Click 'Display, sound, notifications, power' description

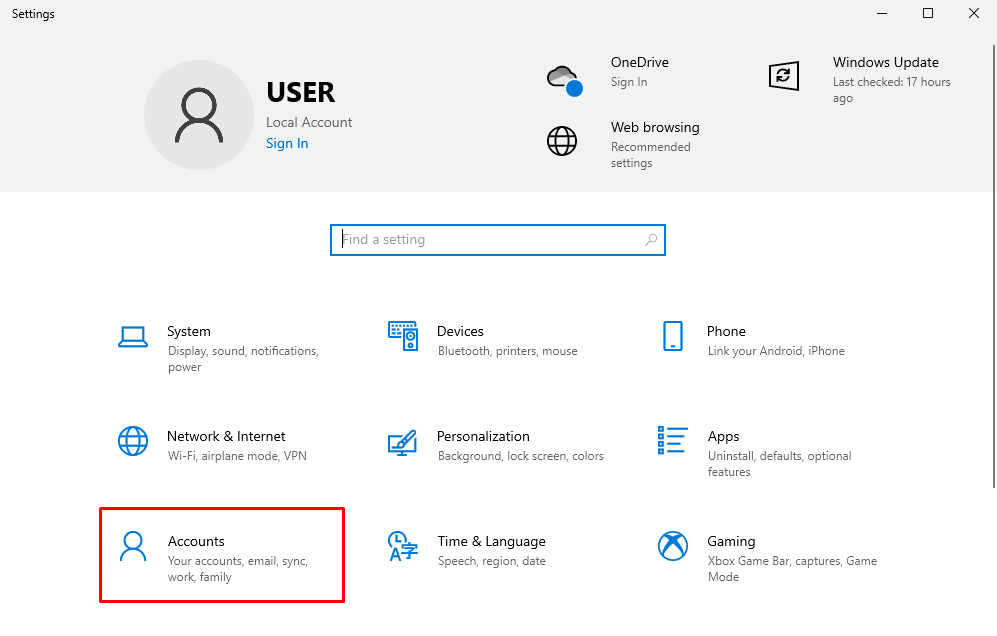tap(243, 359)
